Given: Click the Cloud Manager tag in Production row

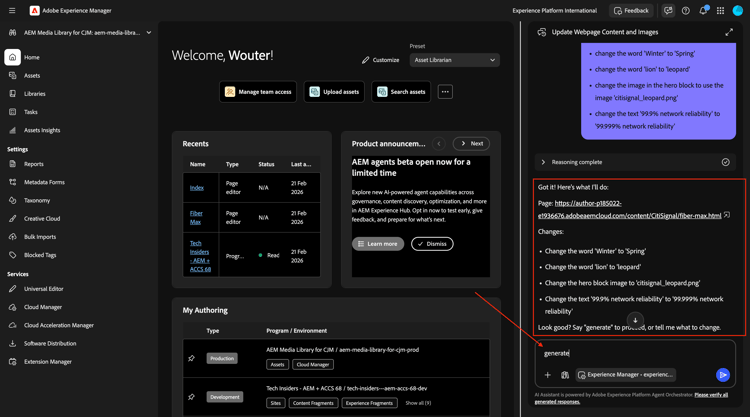Looking at the screenshot, I should pos(313,364).
